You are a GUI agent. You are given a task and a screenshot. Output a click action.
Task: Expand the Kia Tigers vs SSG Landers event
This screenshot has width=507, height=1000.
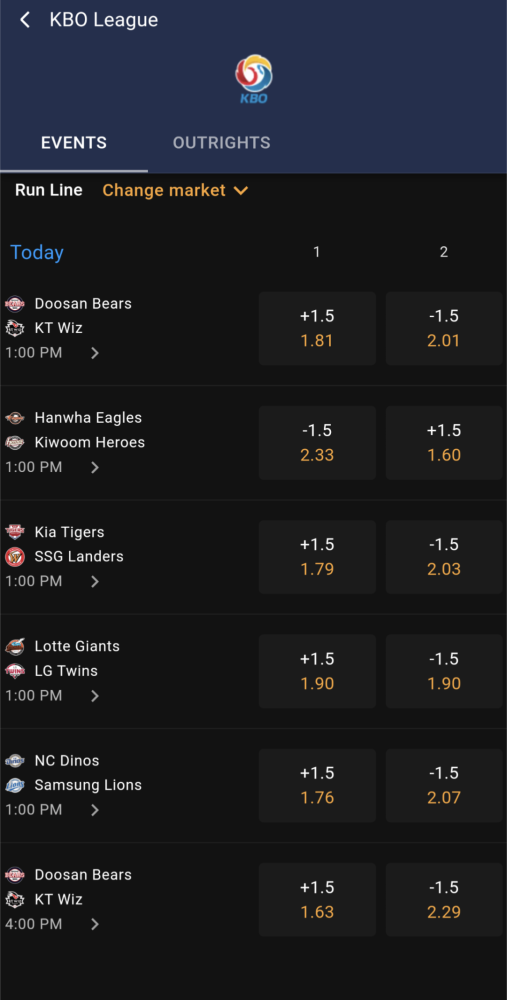point(95,581)
